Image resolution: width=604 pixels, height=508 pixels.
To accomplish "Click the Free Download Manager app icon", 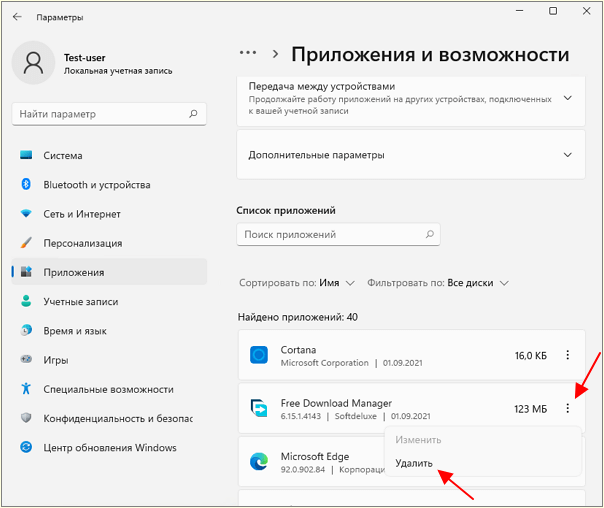I will click(259, 408).
